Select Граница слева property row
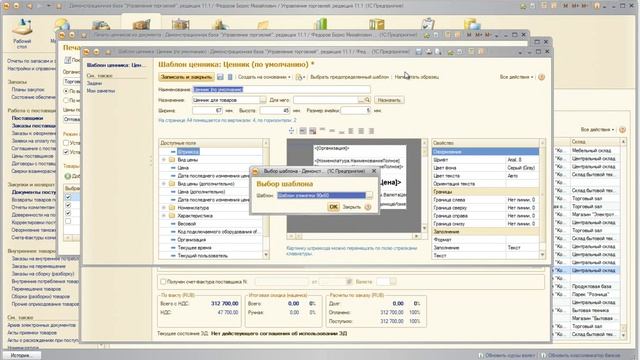Screen dimensions: 640x360 click(x=485, y=200)
